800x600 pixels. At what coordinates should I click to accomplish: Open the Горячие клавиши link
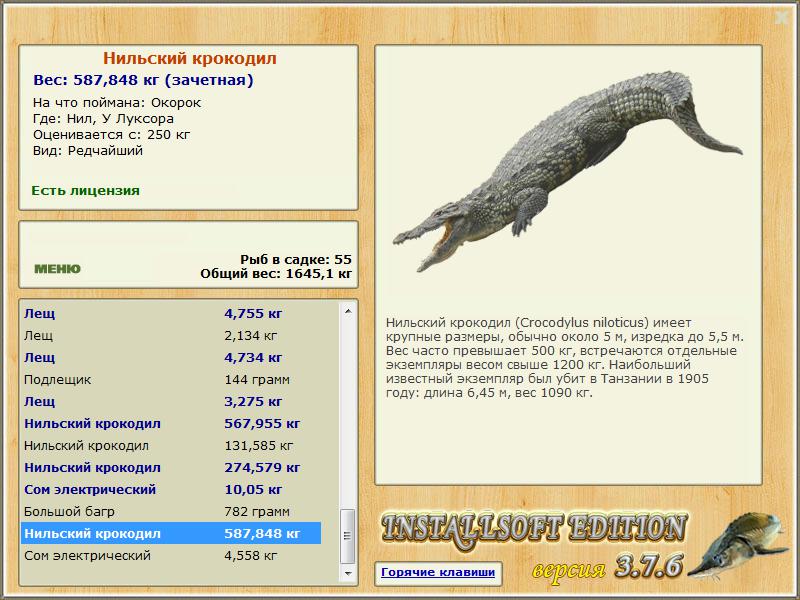pos(438,572)
